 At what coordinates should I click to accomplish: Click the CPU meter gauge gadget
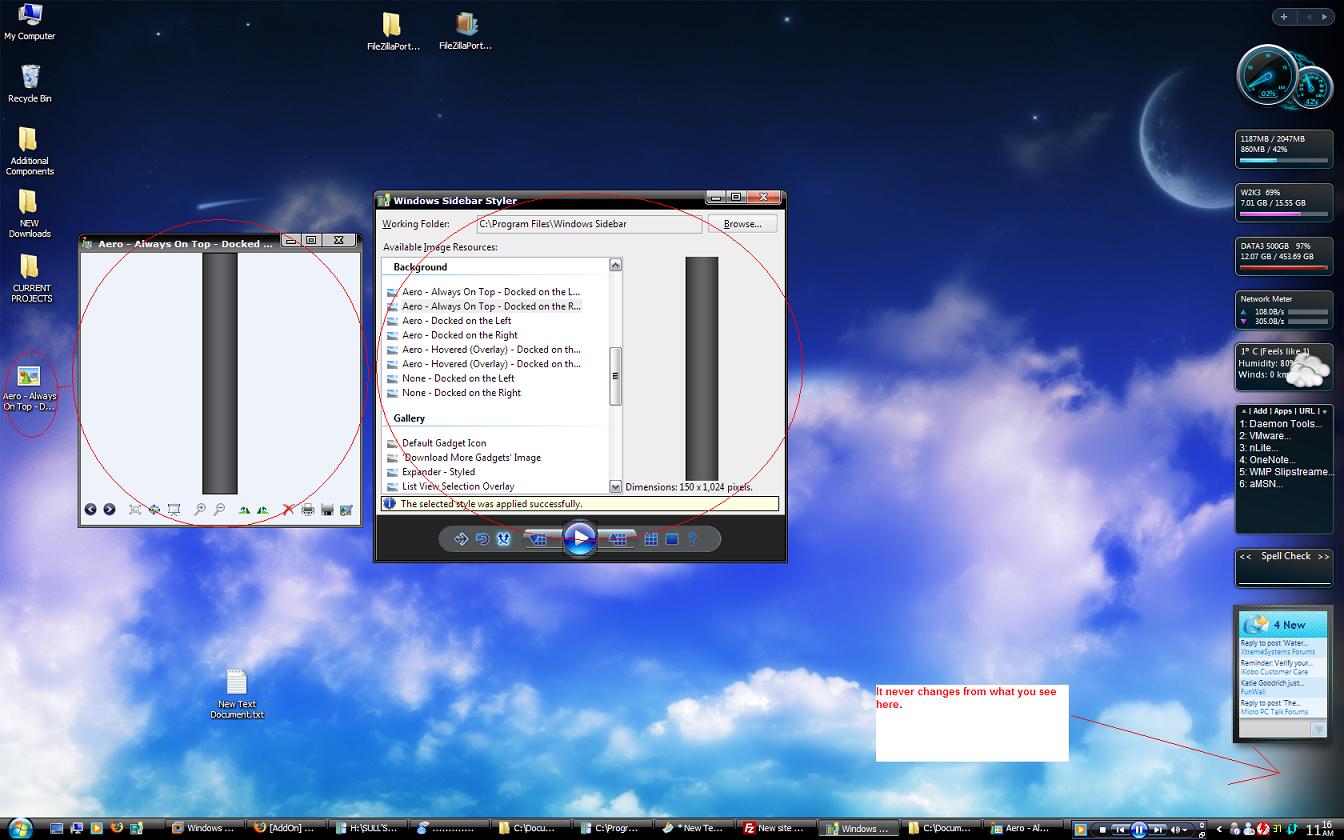click(x=1267, y=77)
